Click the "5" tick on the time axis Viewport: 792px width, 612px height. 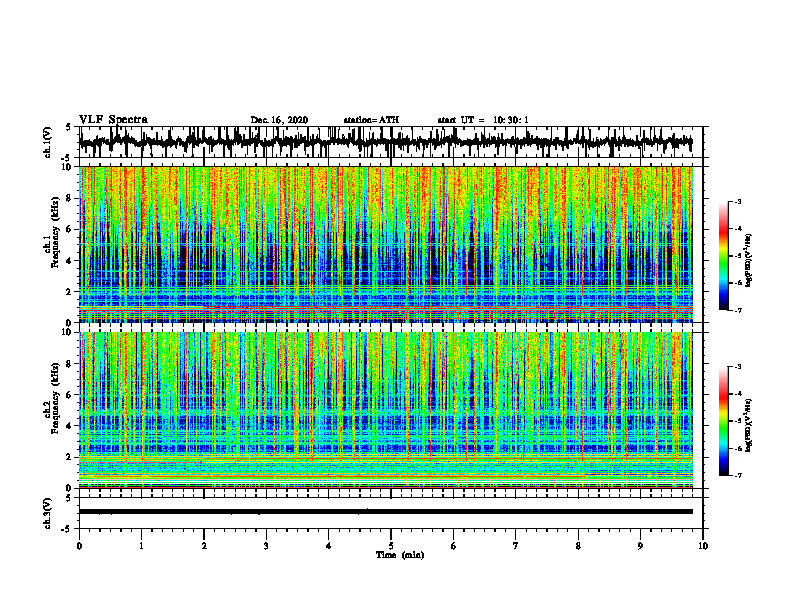pos(391,546)
